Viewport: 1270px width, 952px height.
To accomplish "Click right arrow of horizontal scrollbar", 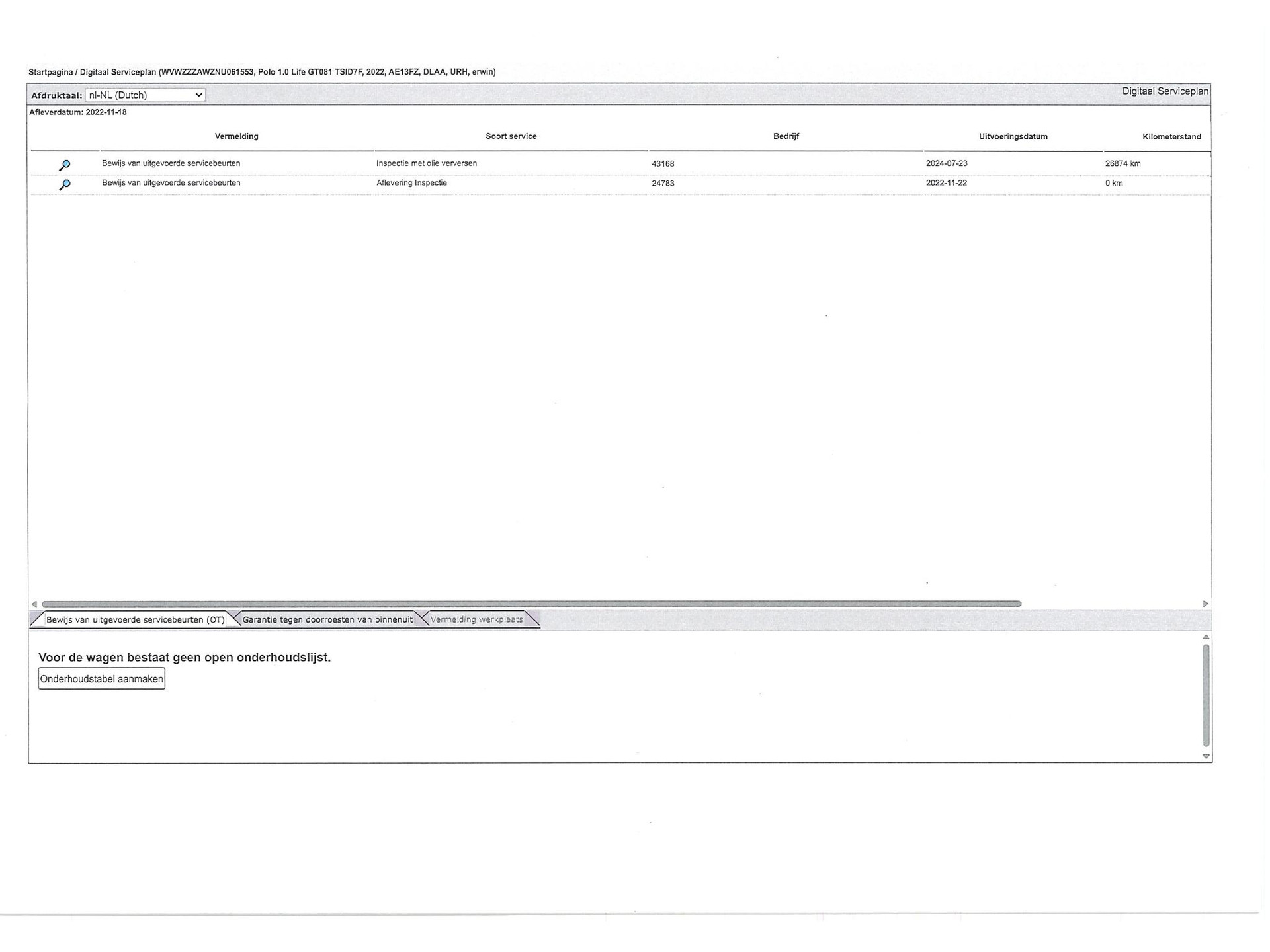I will click(1205, 604).
